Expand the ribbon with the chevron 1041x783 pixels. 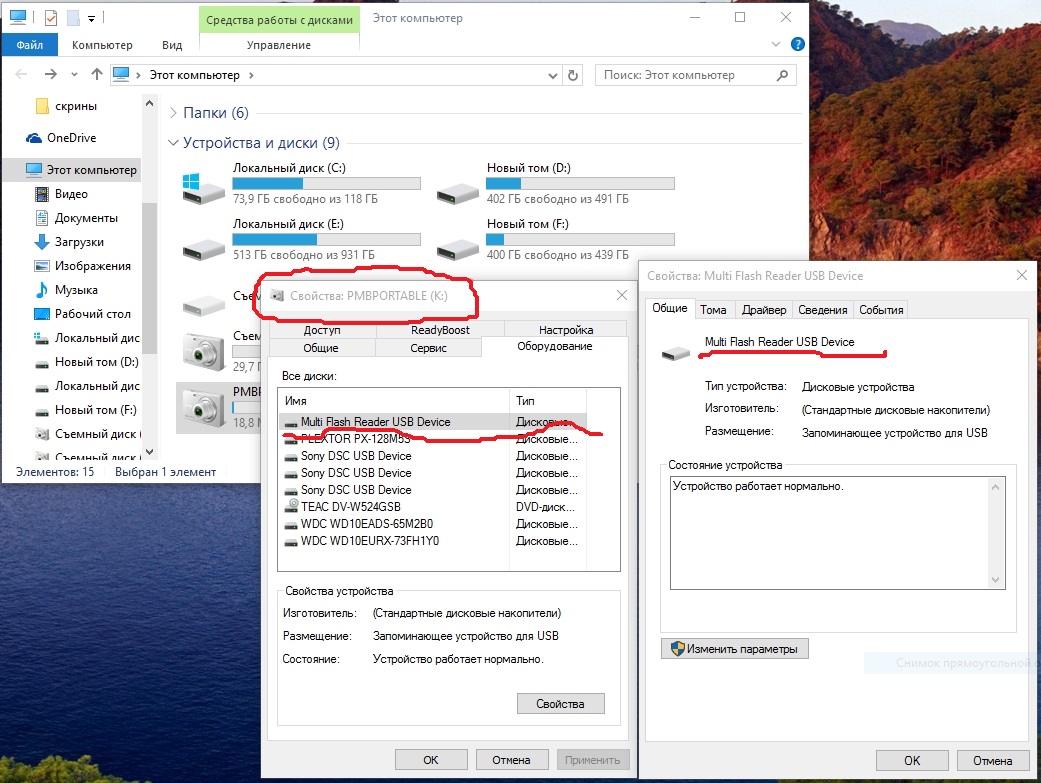pyautogui.click(x=777, y=45)
